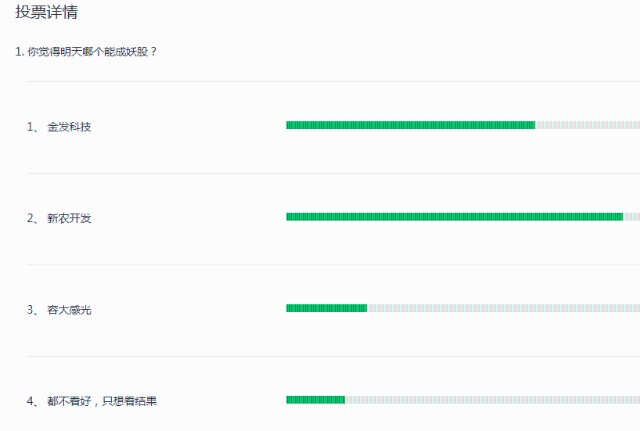Click the green filled bar for 金发科技
640x431 pixels.
tap(410, 125)
